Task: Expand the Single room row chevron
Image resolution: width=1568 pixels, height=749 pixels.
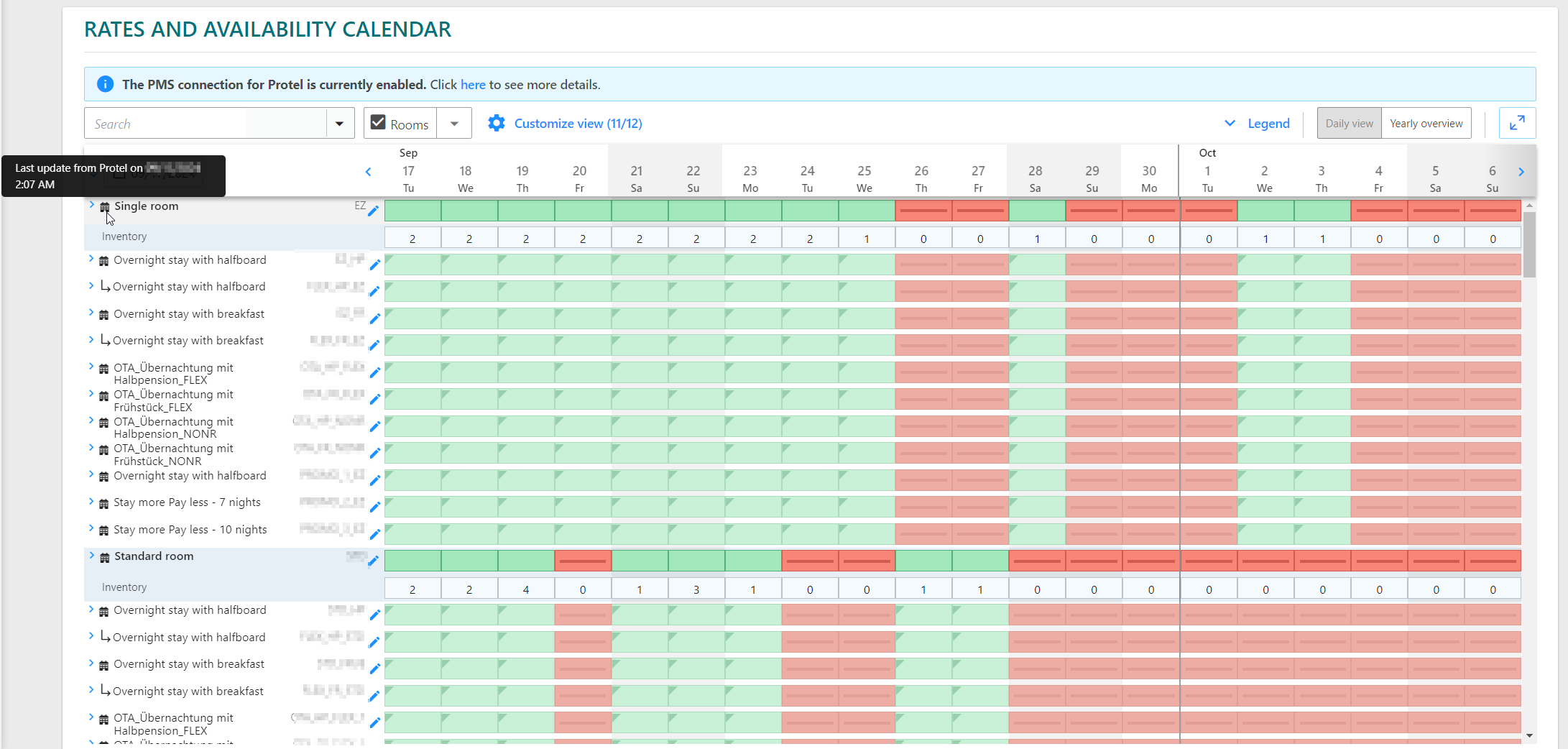Action: 91,205
